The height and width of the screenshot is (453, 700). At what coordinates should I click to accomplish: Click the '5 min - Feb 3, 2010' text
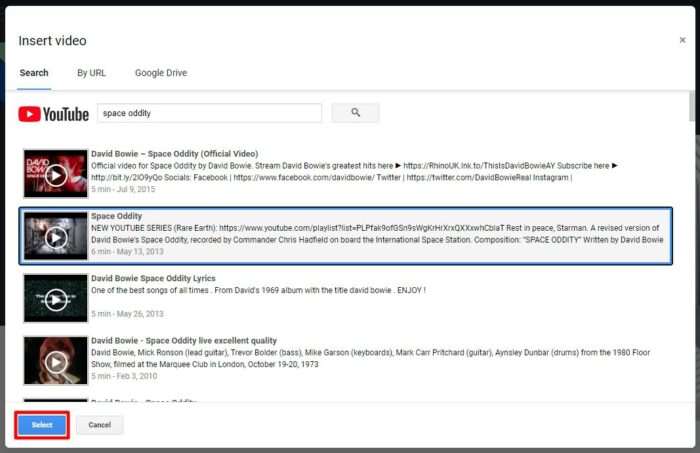(124, 376)
